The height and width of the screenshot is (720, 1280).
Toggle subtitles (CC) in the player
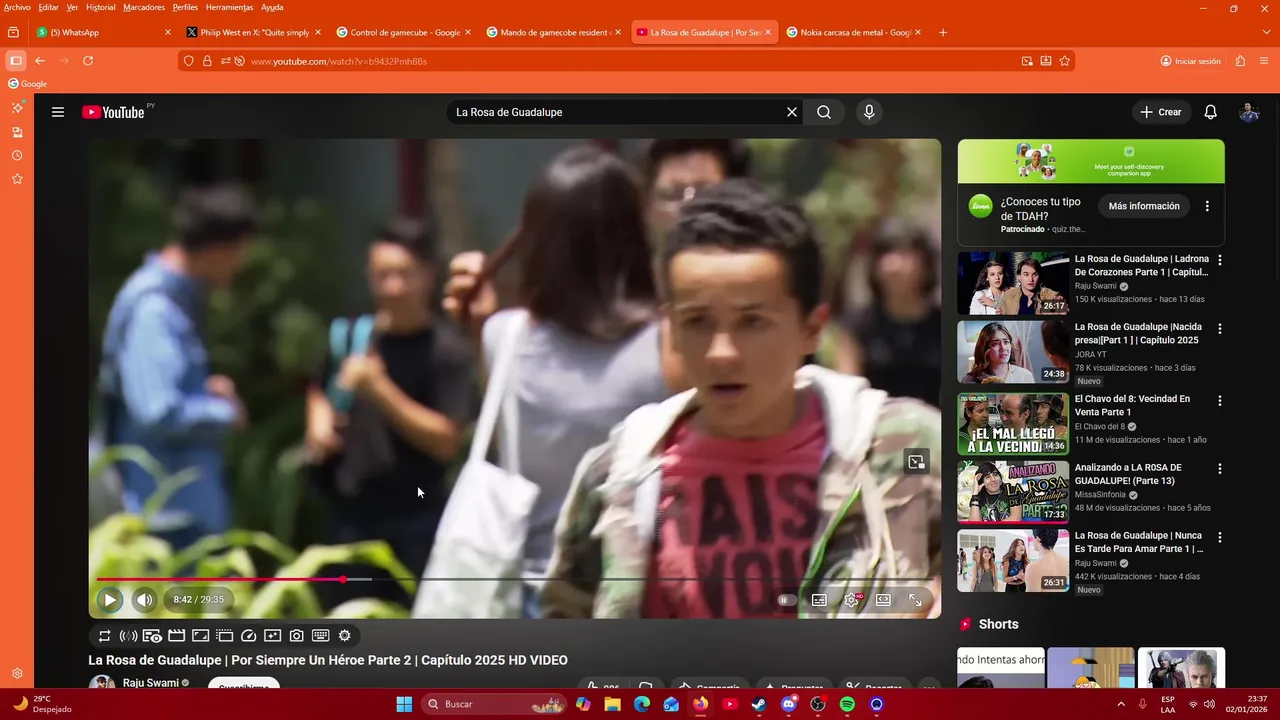pyautogui.click(x=819, y=600)
